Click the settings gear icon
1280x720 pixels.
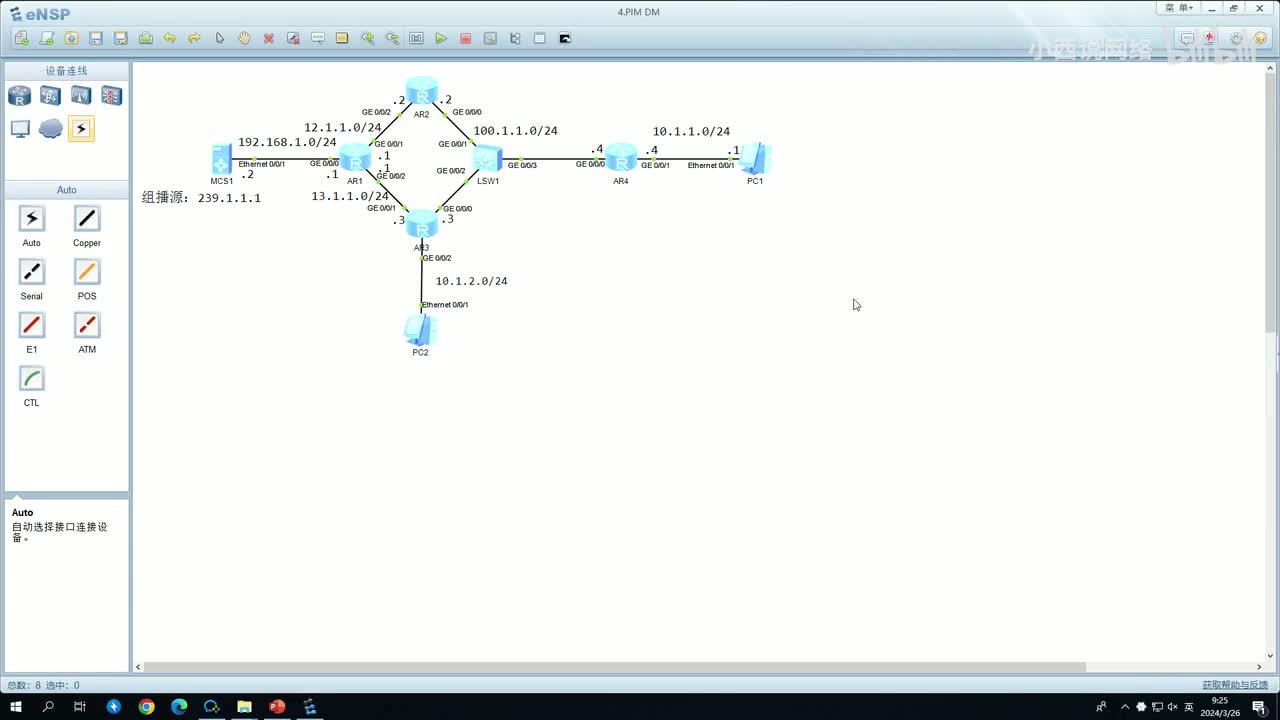[1236, 39]
